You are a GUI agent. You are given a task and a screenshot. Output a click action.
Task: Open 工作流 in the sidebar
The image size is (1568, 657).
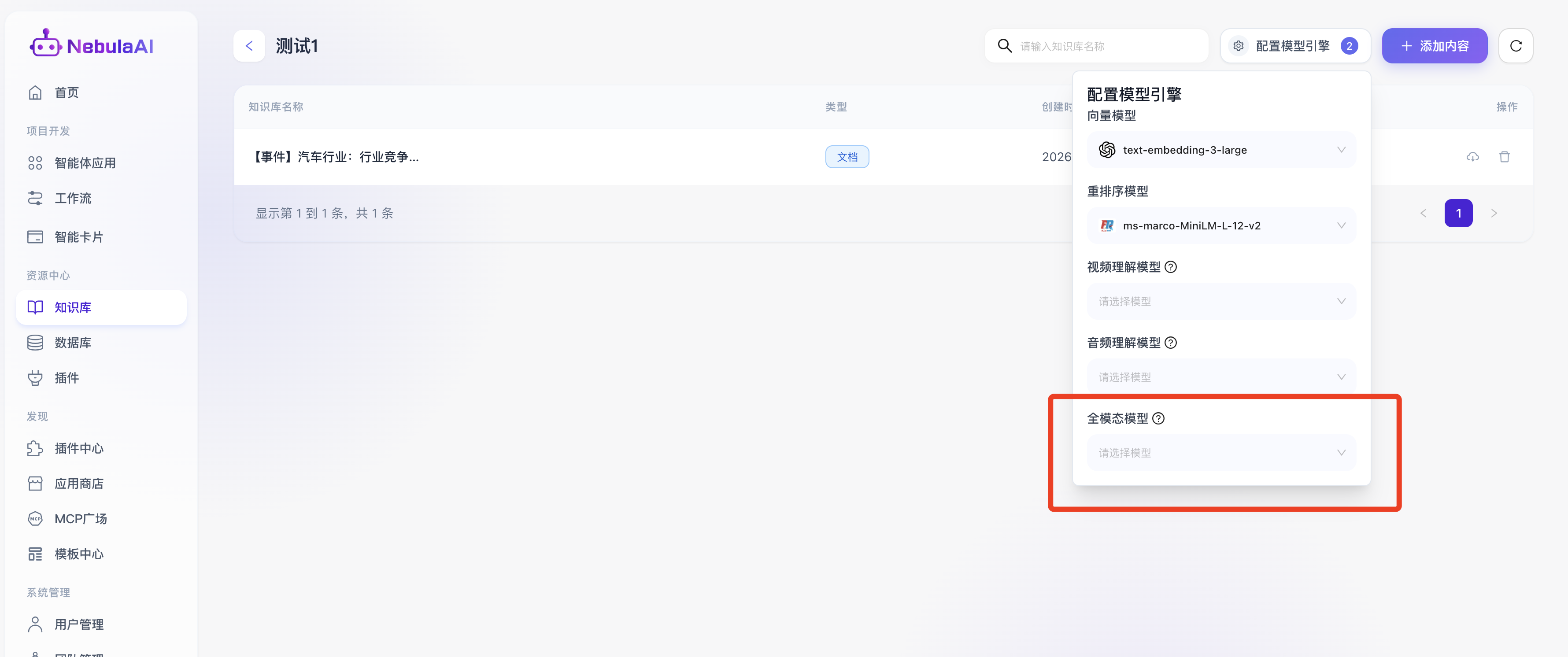(72, 198)
